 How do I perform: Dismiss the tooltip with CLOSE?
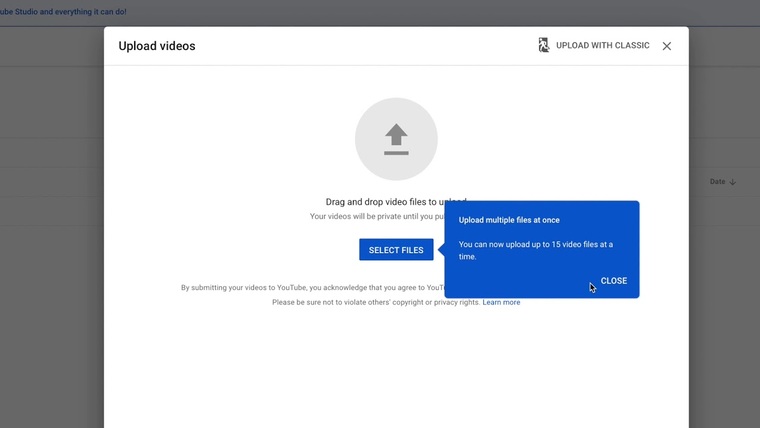click(614, 281)
